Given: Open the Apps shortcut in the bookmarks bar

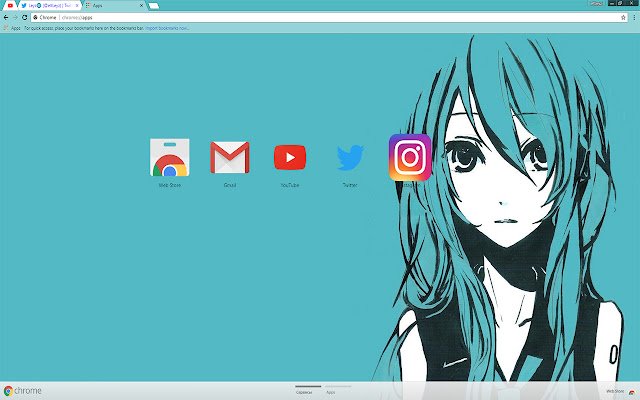Looking at the screenshot, I should 12,28.
